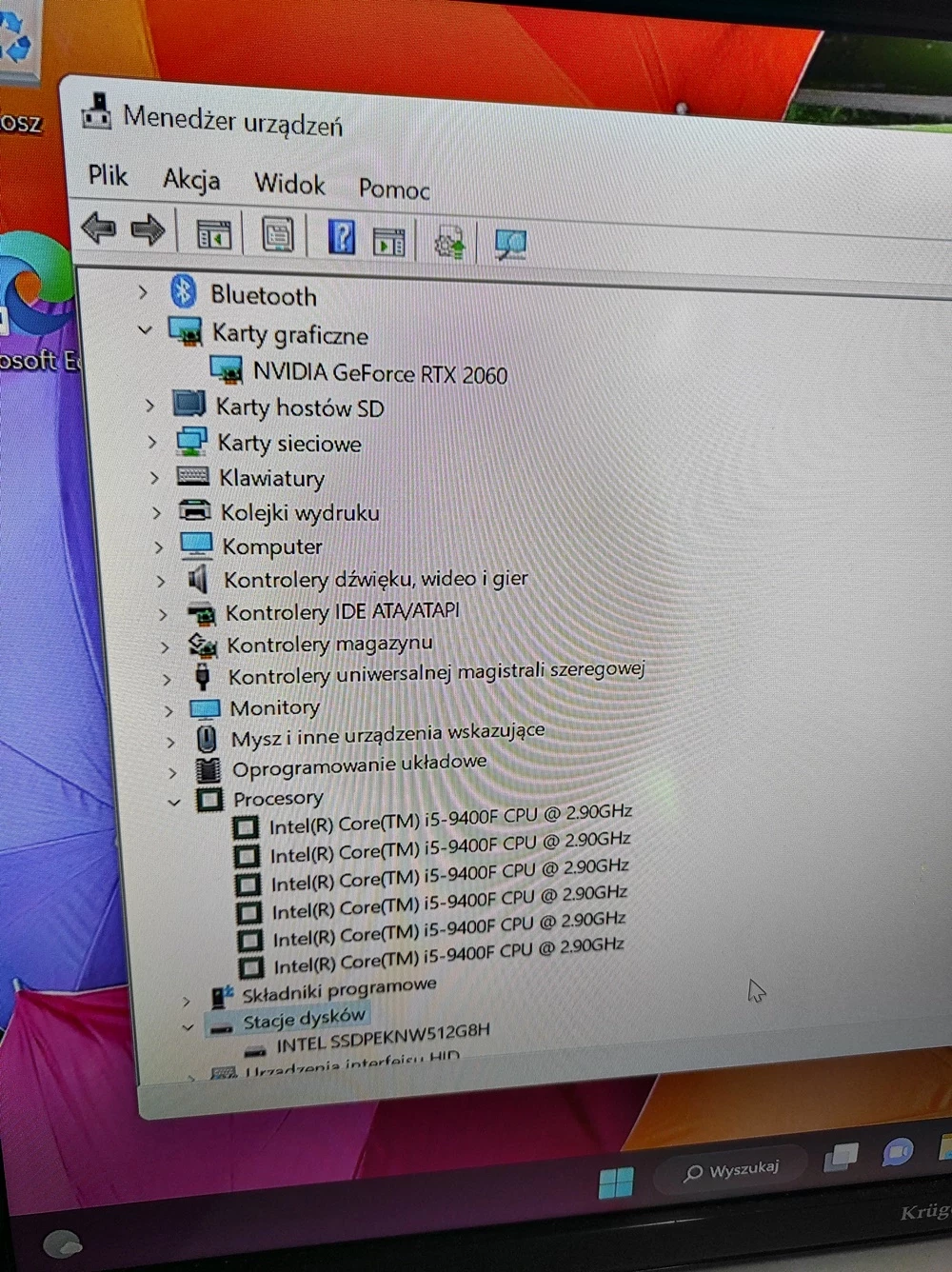Click the Klawiatury keyboard icon
952x1272 pixels.
point(192,475)
